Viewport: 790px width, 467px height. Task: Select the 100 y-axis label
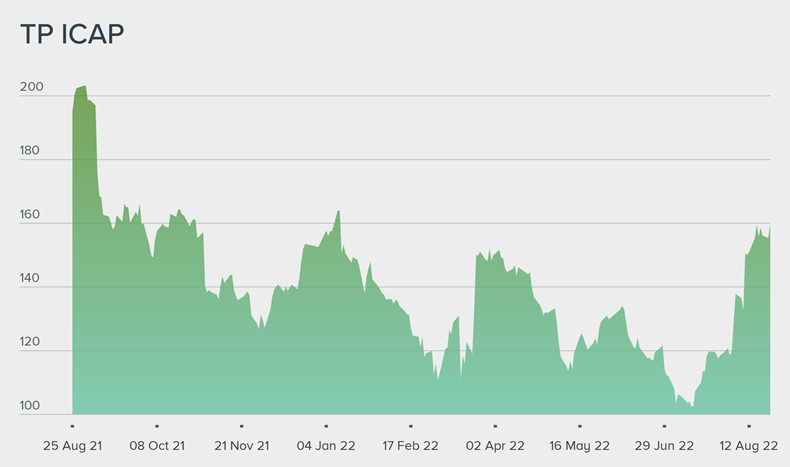(x=31, y=407)
